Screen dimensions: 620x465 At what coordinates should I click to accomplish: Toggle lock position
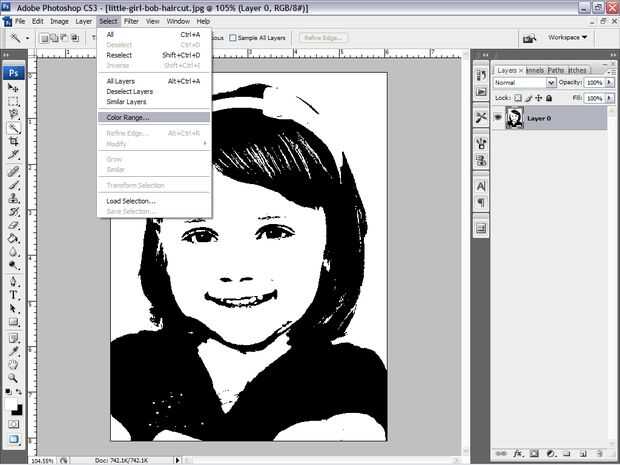tap(539, 98)
